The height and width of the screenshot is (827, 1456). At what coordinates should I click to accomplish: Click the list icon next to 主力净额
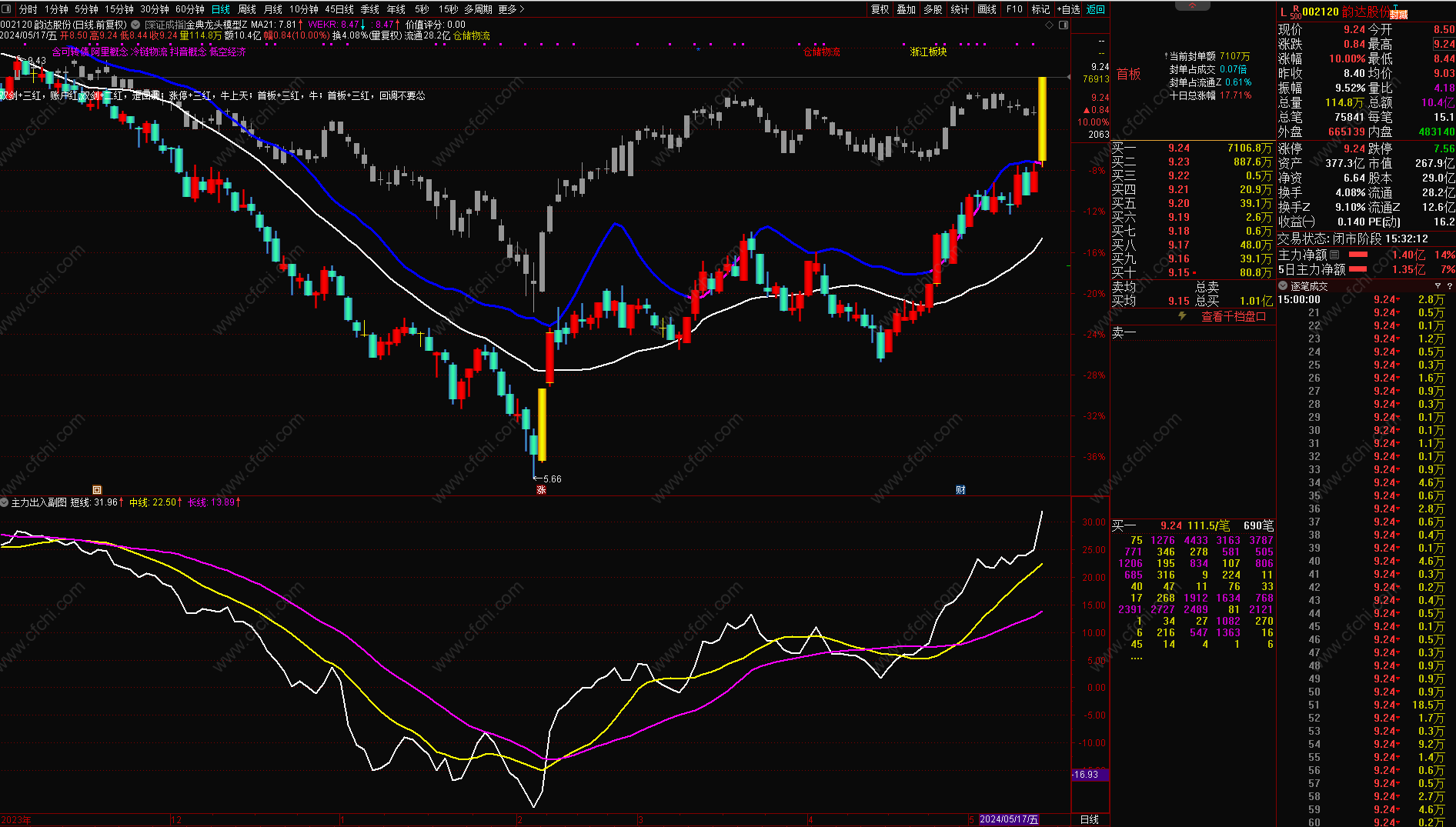[x=1335, y=255]
